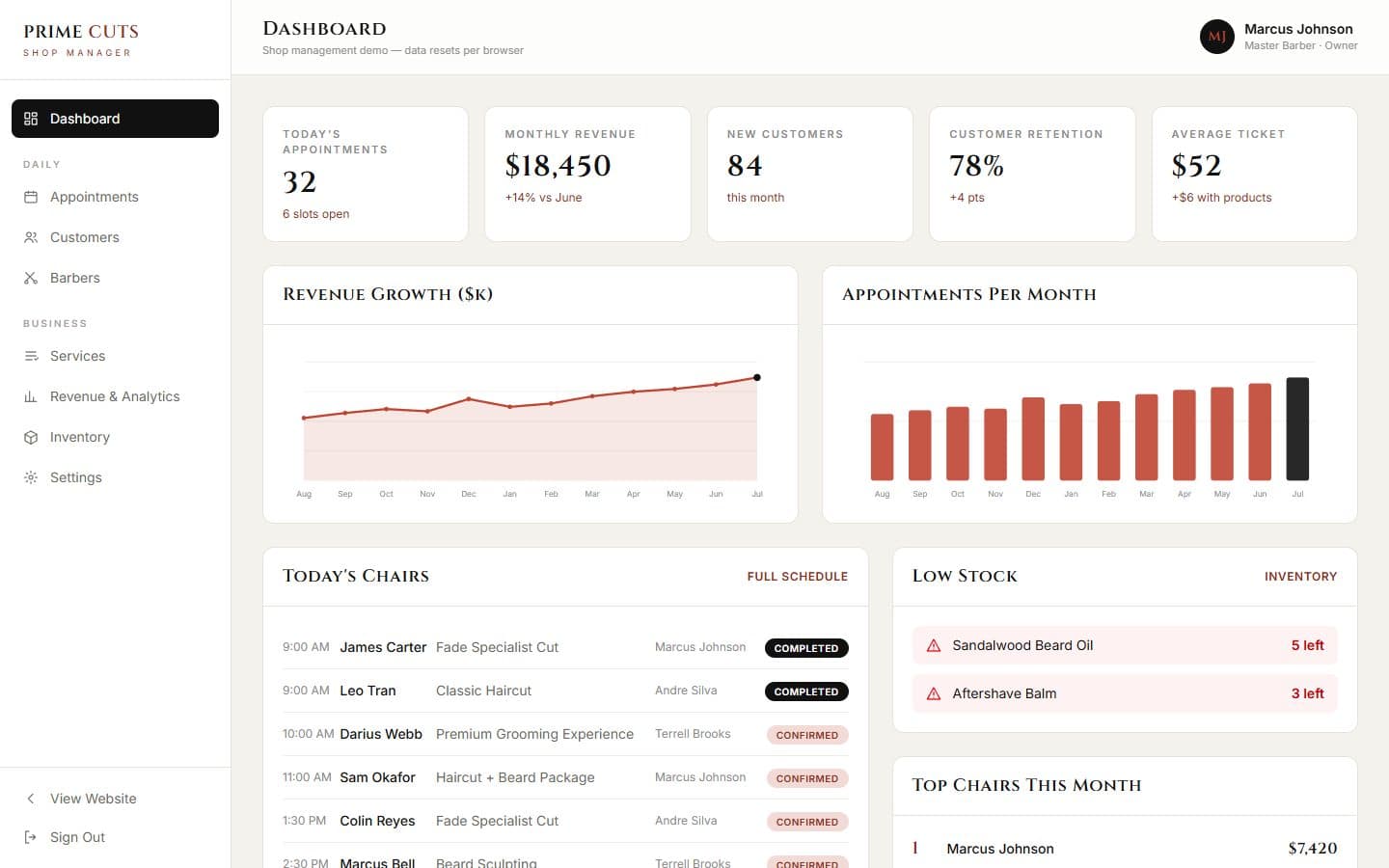Screen dimensions: 1389x868
Task: Select Inventory in the sidebar
Action: [x=115, y=437]
